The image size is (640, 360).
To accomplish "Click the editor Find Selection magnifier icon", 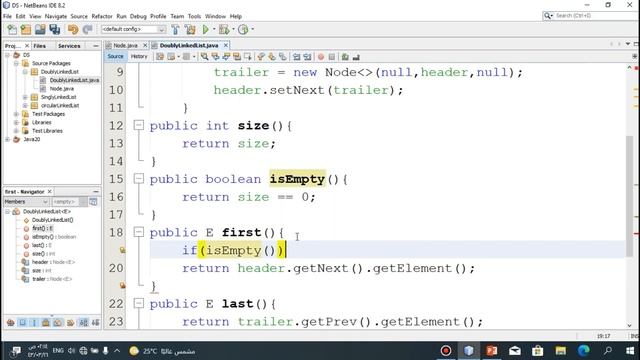I will [x=204, y=57].
